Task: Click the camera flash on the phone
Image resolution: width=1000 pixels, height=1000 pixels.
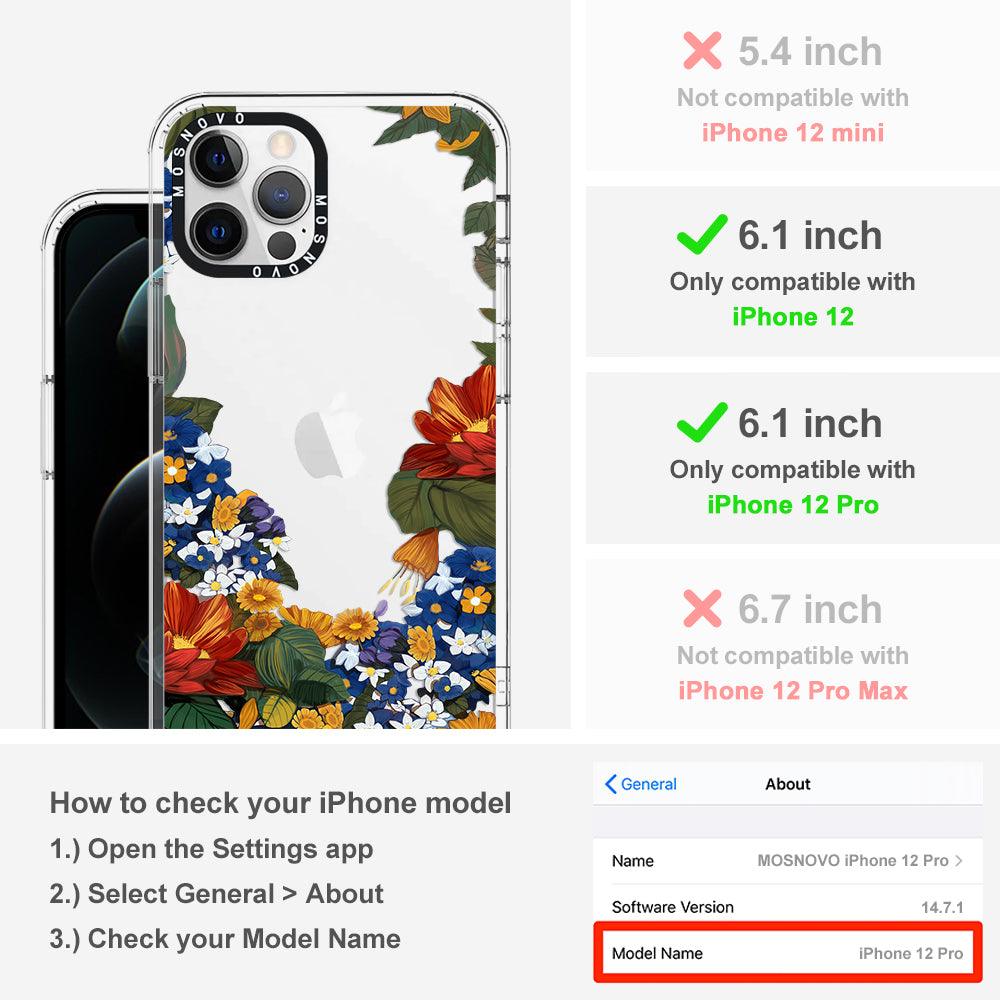Action: pyautogui.click(x=281, y=144)
